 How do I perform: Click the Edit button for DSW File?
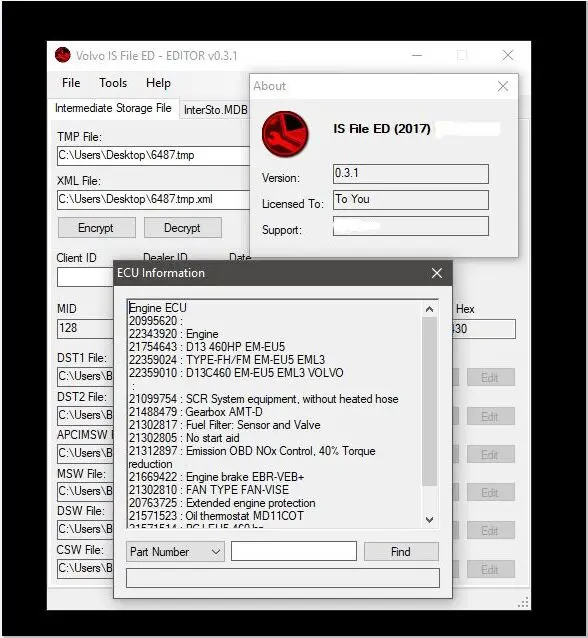491,530
